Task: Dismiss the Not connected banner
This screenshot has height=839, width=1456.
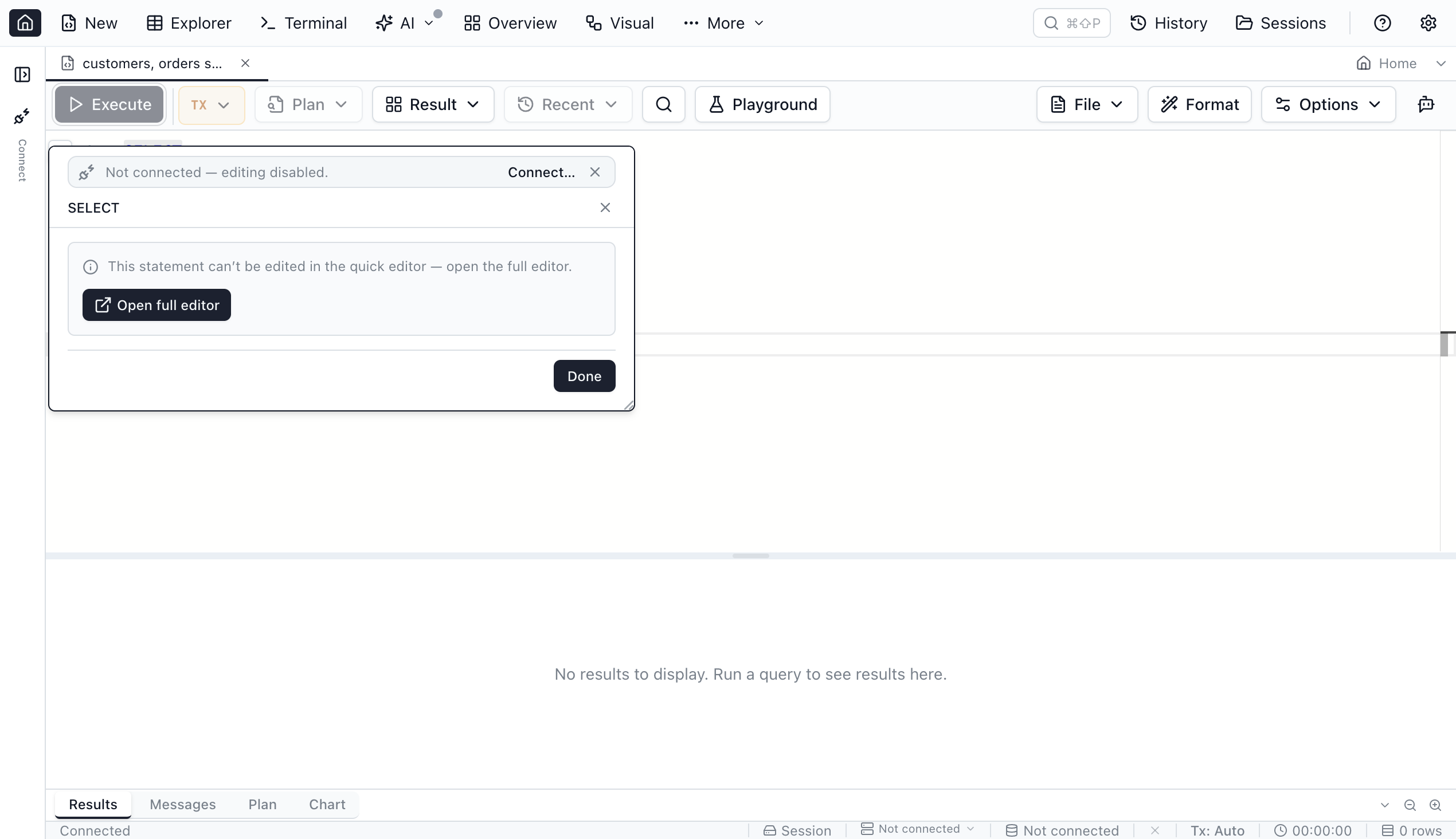Action: pos(595,172)
